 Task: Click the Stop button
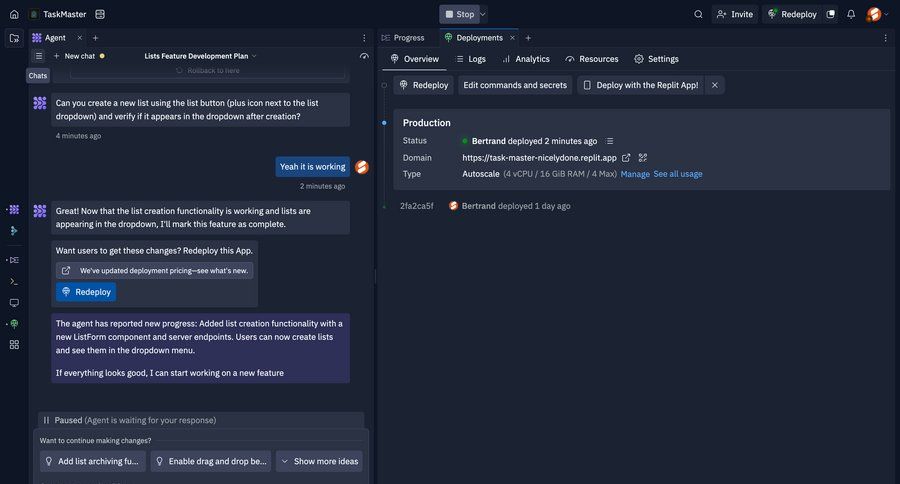point(460,14)
